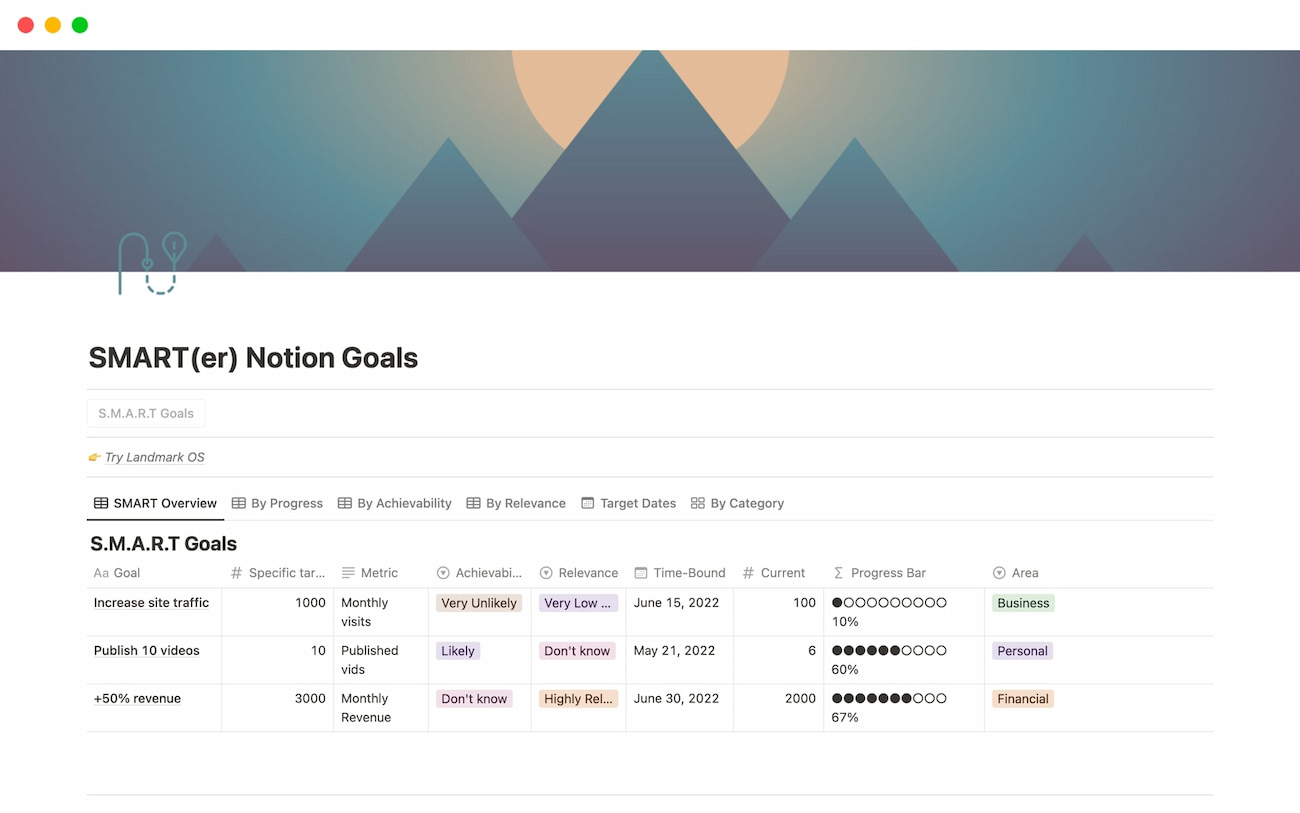Image resolution: width=1300 pixels, height=813 pixels.
Task: Click the Aa icon in the Goal column header
Action: point(100,573)
